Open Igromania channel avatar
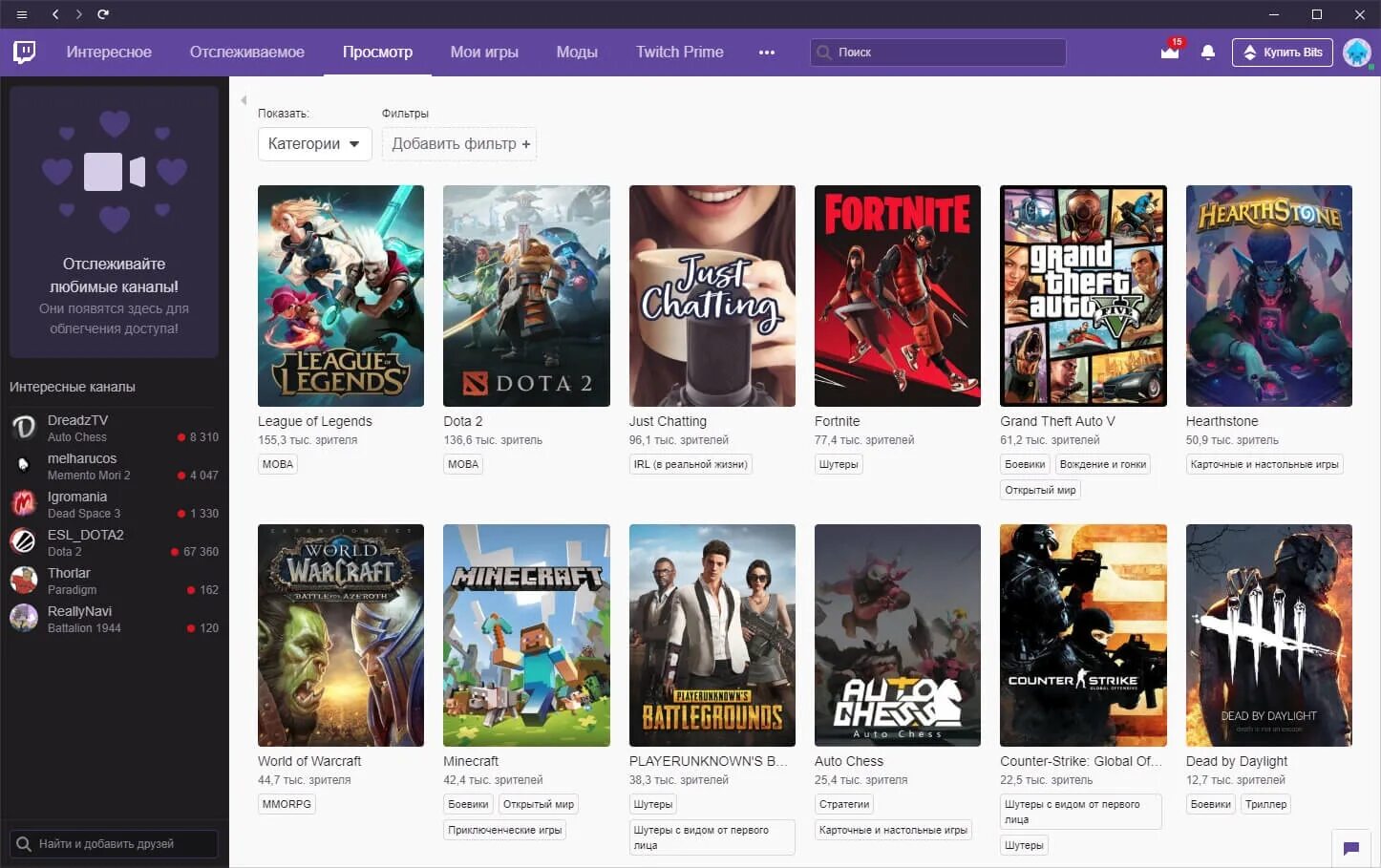Image resolution: width=1381 pixels, height=868 pixels. coord(24,503)
